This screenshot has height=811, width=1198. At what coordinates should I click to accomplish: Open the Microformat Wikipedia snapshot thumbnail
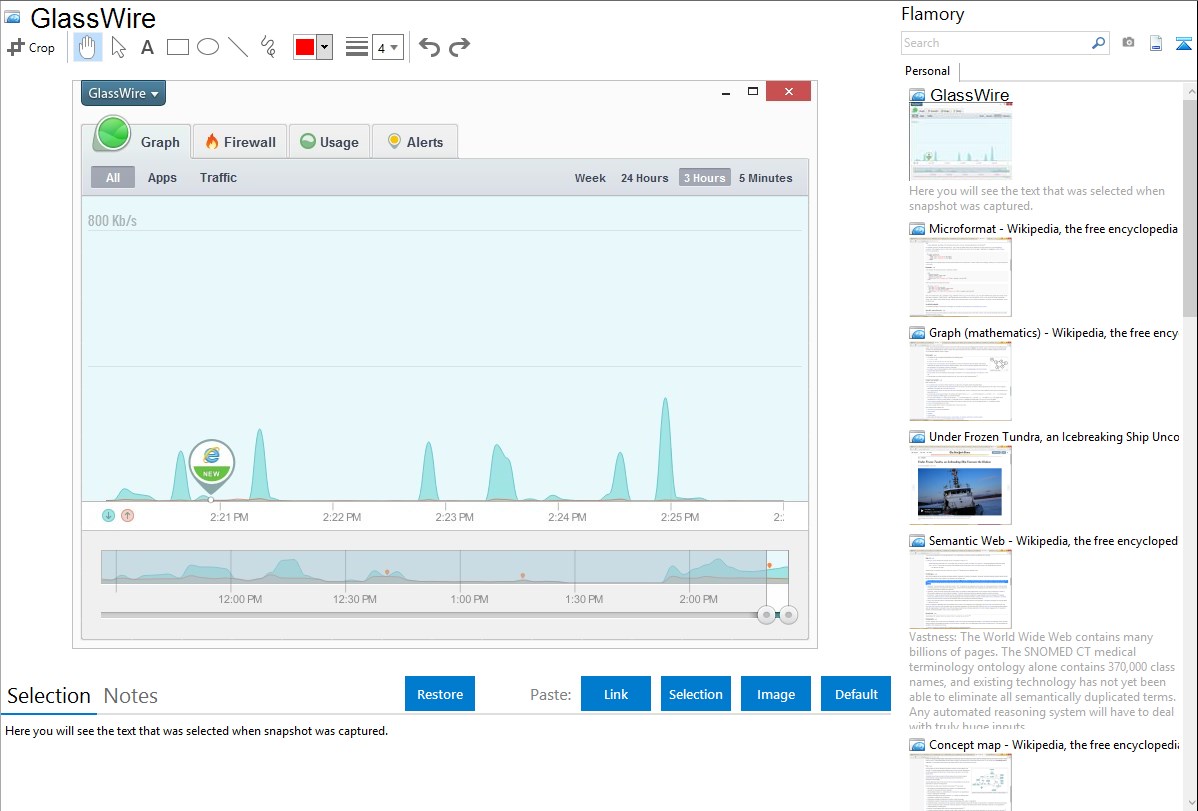click(960, 277)
